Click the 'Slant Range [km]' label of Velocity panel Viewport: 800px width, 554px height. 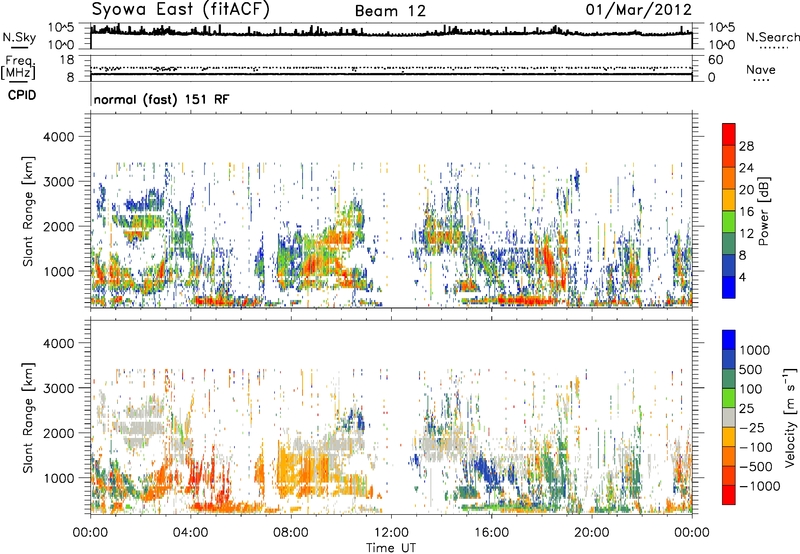(28, 417)
